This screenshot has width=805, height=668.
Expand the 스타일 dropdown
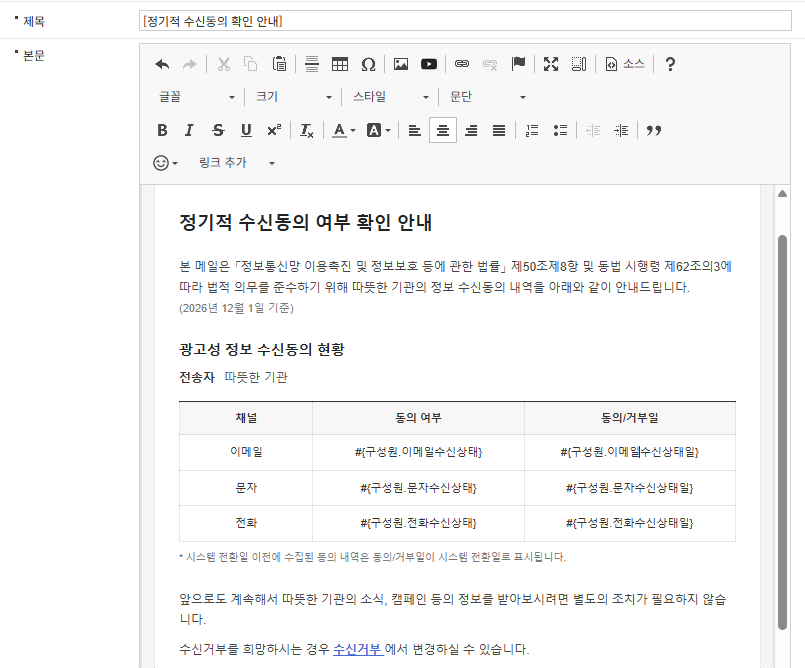tap(391, 97)
